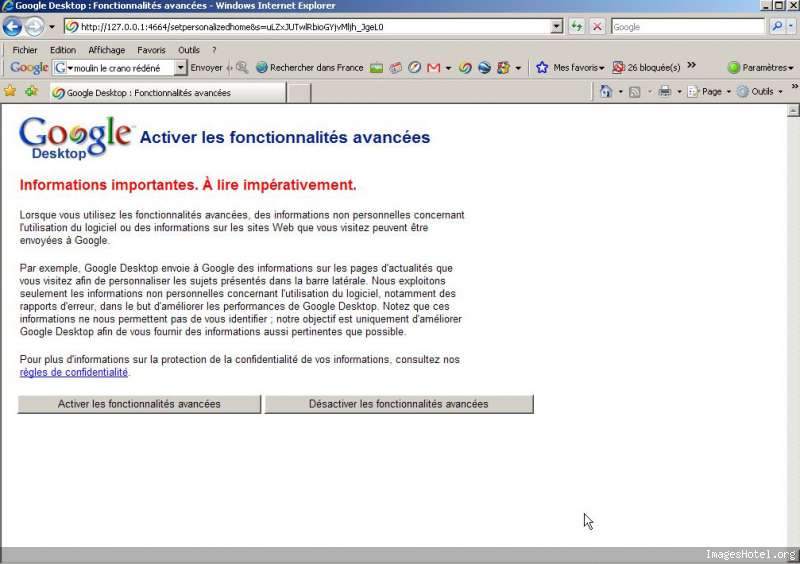Image resolution: width=800 pixels, height=564 pixels.
Task: Open the Mes favoris dropdown
Action: [579, 67]
